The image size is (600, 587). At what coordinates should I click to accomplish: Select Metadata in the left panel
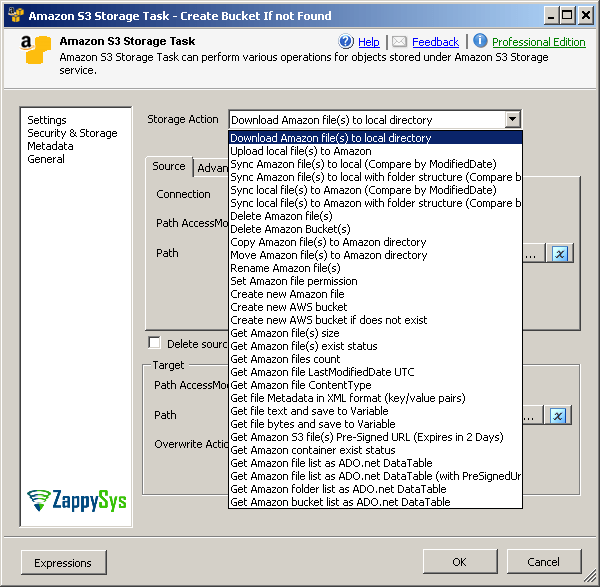pyautogui.click(x=50, y=146)
